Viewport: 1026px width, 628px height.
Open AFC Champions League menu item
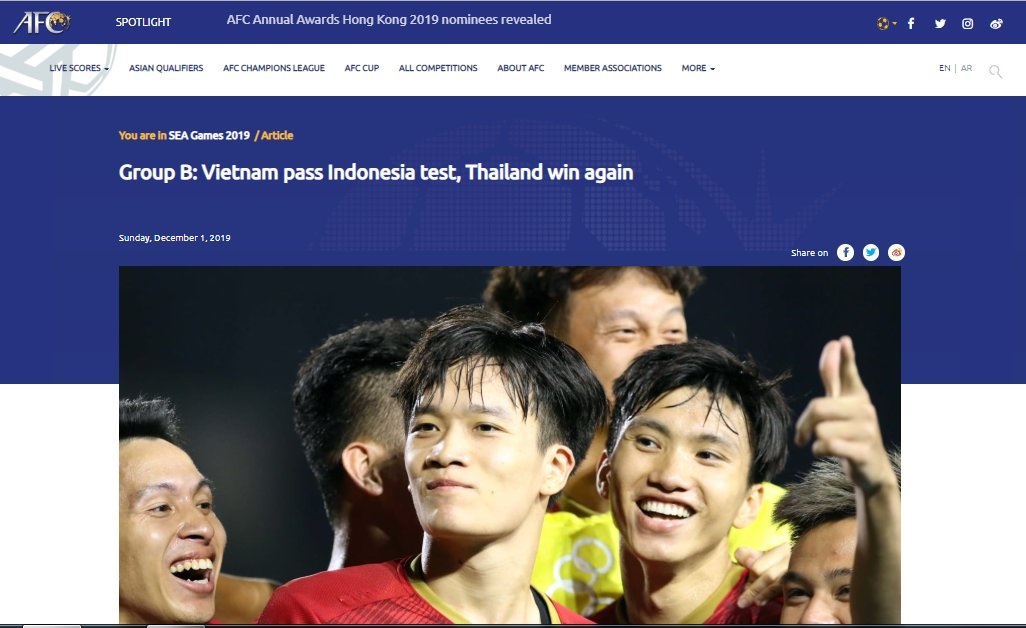coord(274,68)
